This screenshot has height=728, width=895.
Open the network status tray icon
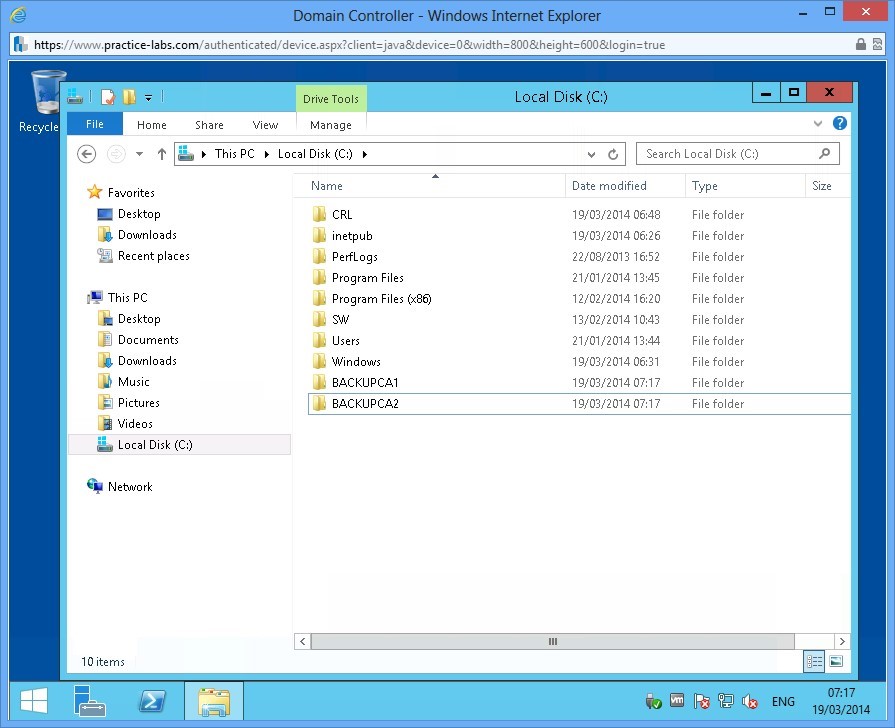[726, 701]
